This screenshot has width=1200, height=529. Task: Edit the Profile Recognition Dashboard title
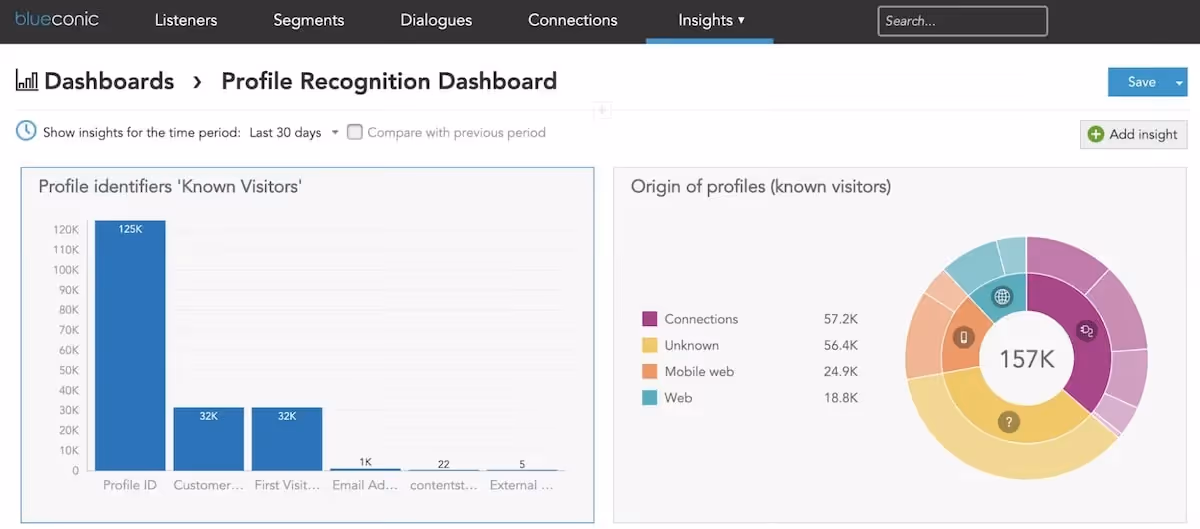pyautogui.click(x=389, y=81)
